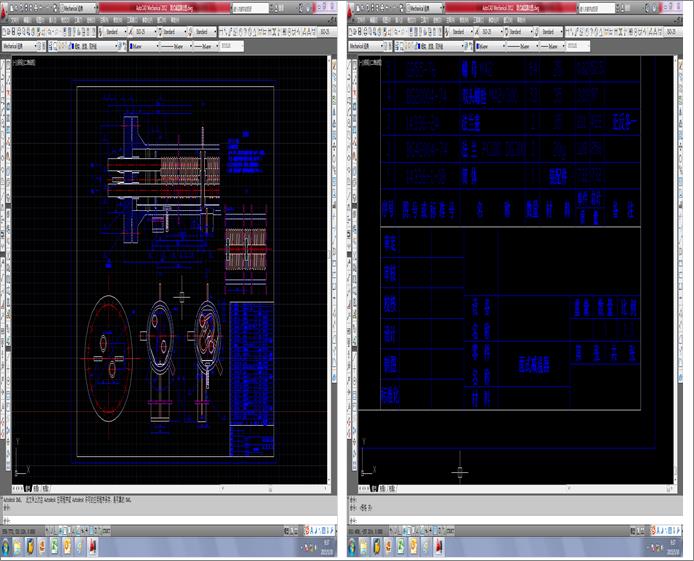
Task: Click the vertical scrollbar of the left window's drawing area
Action: point(329,270)
